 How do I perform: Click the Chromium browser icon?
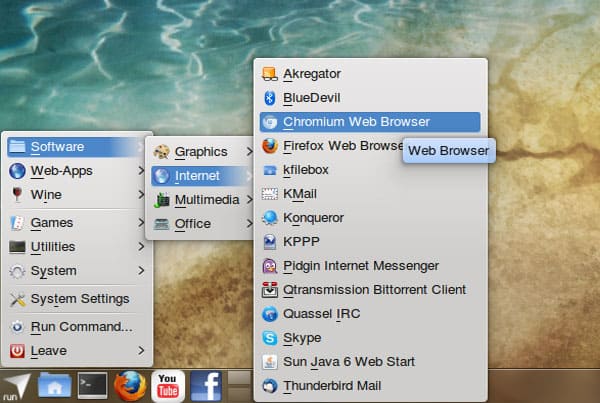click(270, 122)
